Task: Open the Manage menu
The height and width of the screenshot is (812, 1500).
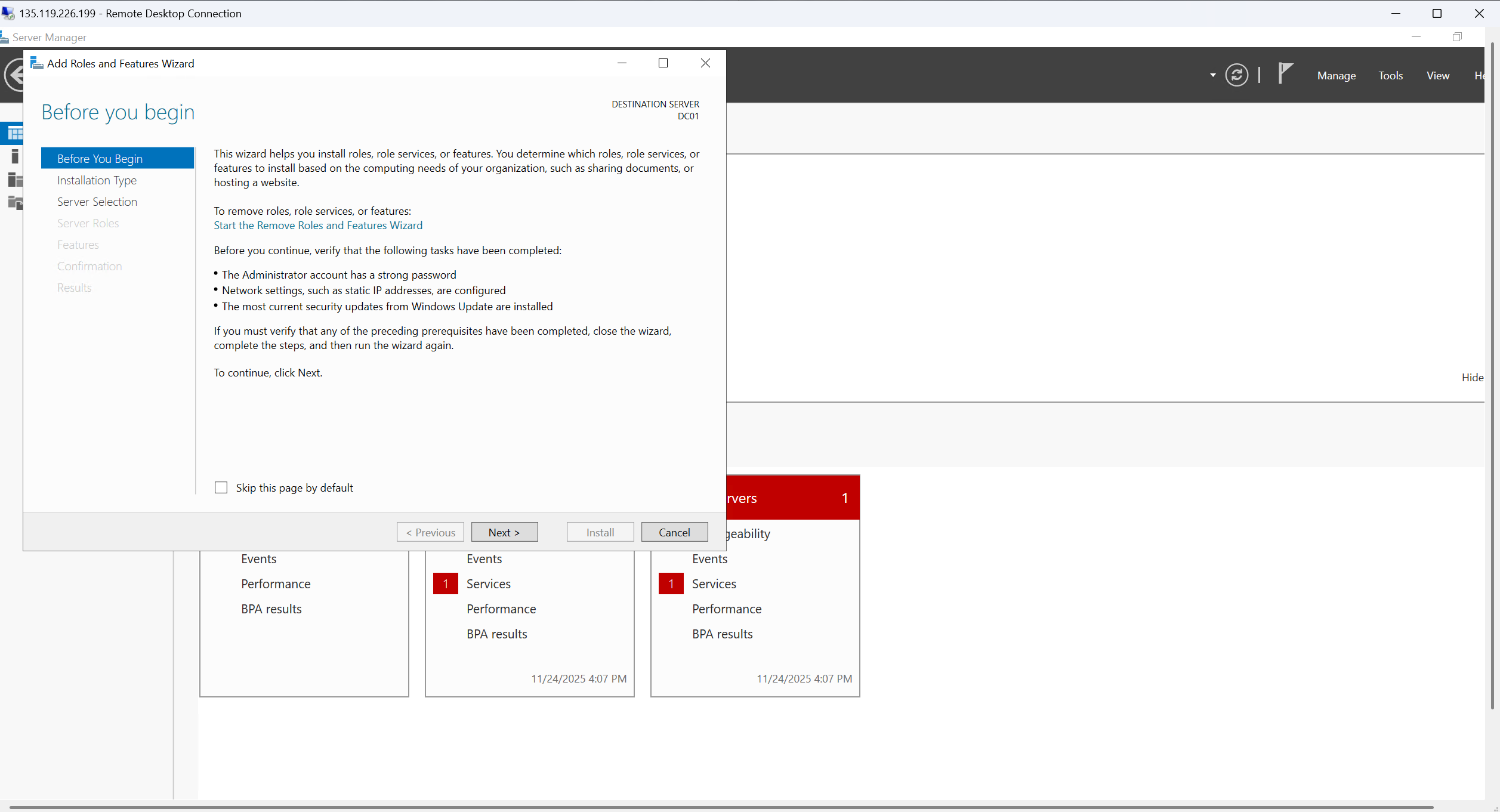Action: coord(1336,75)
